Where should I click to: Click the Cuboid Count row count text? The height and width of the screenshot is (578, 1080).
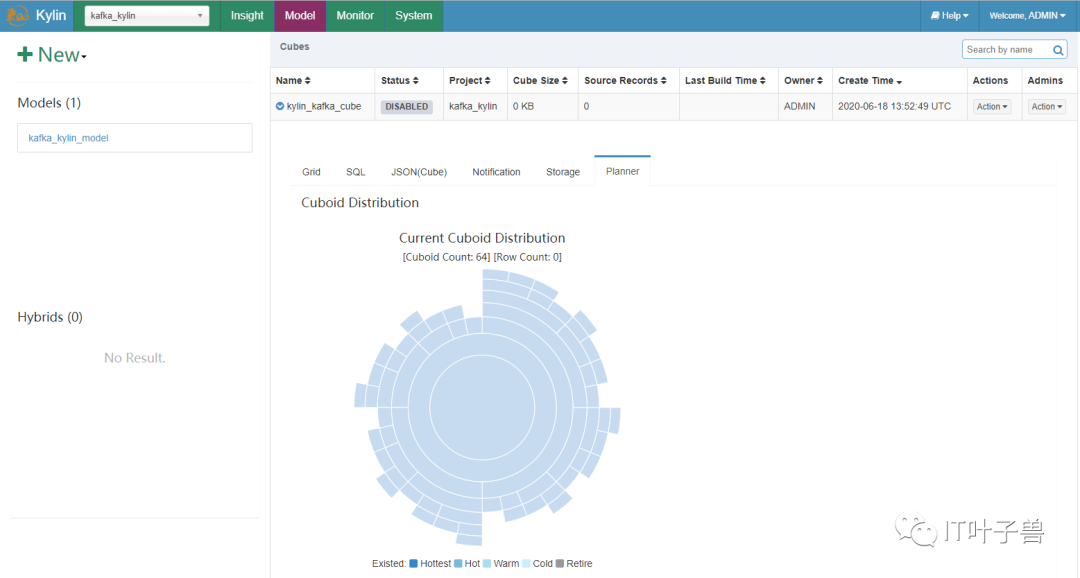(482, 257)
